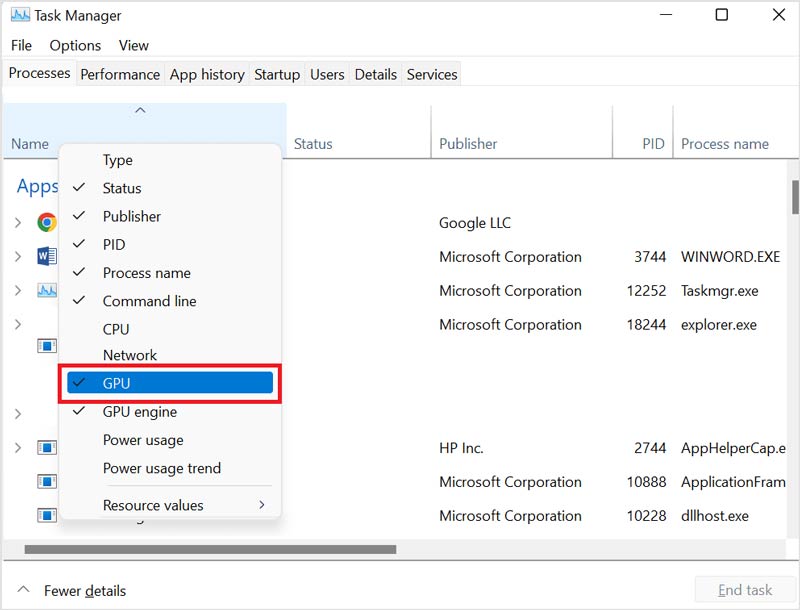Image resolution: width=800 pixels, height=610 pixels.
Task: Uncheck the GPU column option
Action: pyautogui.click(x=170, y=383)
